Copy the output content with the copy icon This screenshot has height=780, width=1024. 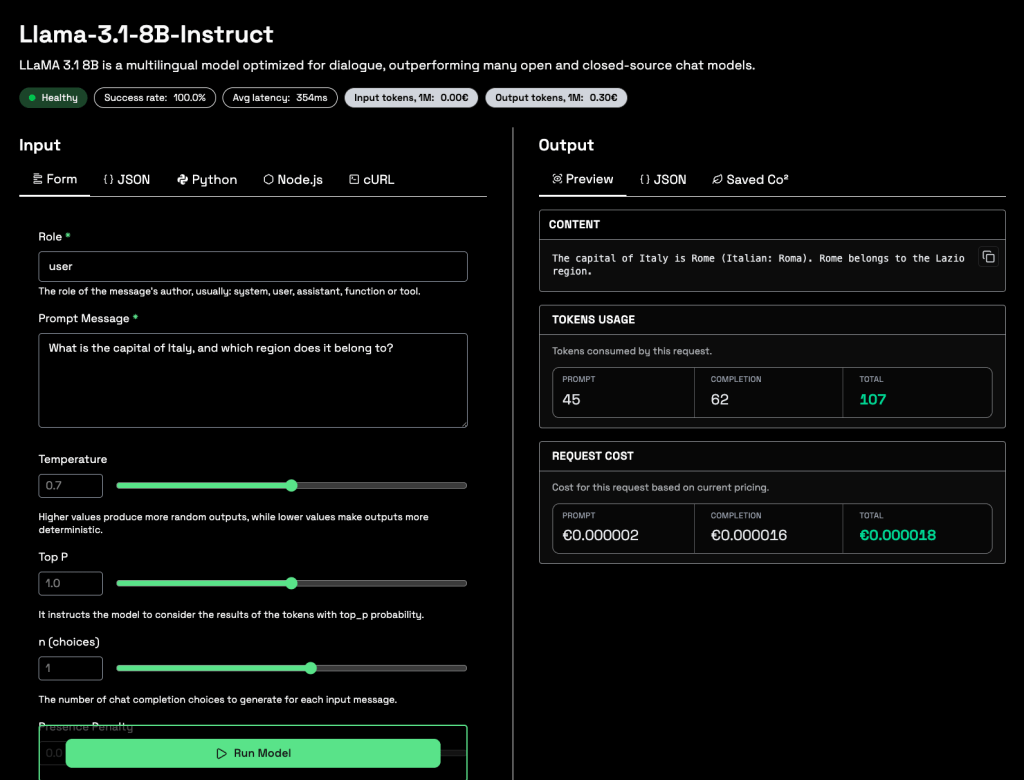988,257
